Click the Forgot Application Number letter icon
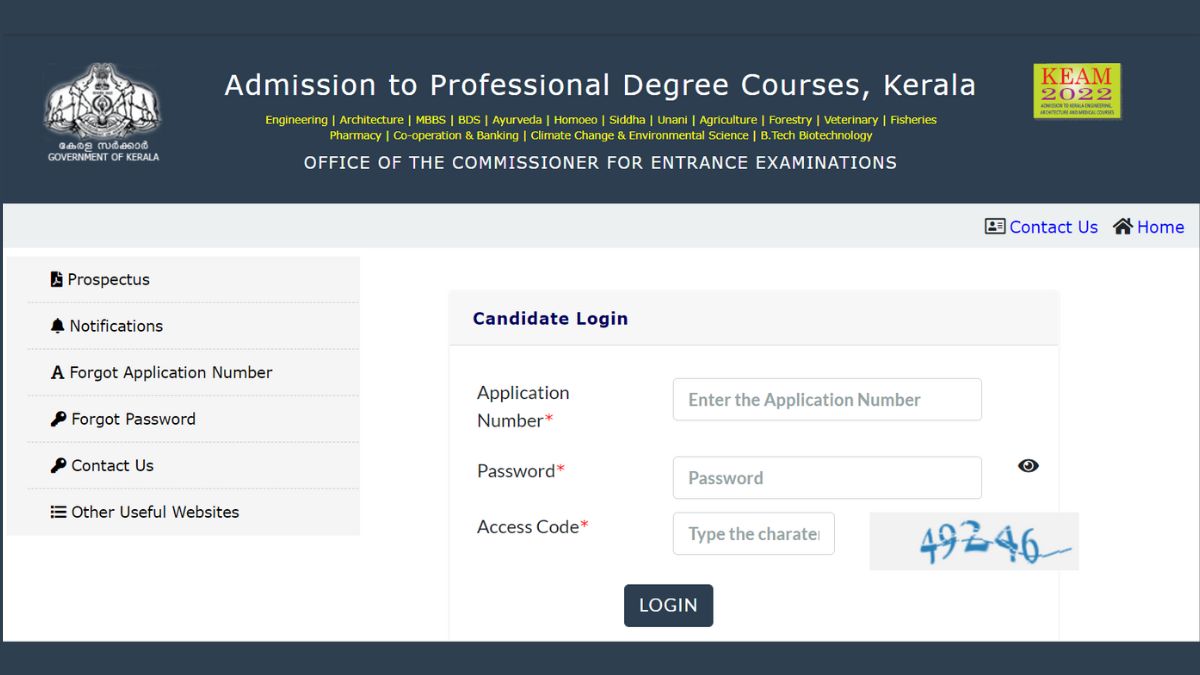Image resolution: width=1200 pixels, height=675 pixels. click(58, 372)
